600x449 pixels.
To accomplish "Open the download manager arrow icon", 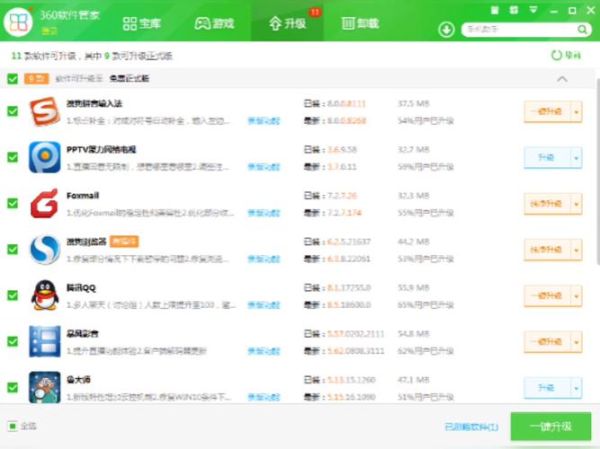I will [x=446, y=29].
